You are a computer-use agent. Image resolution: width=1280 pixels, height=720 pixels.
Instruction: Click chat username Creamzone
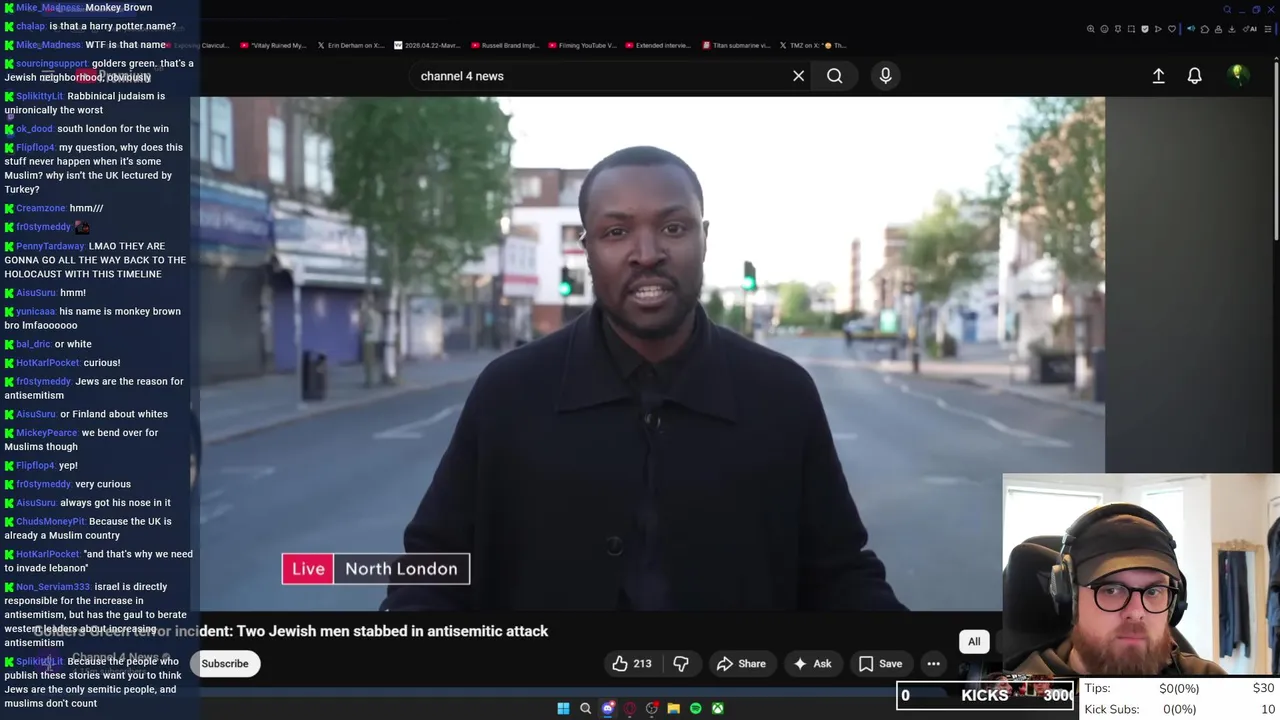[x=40, y=208]
